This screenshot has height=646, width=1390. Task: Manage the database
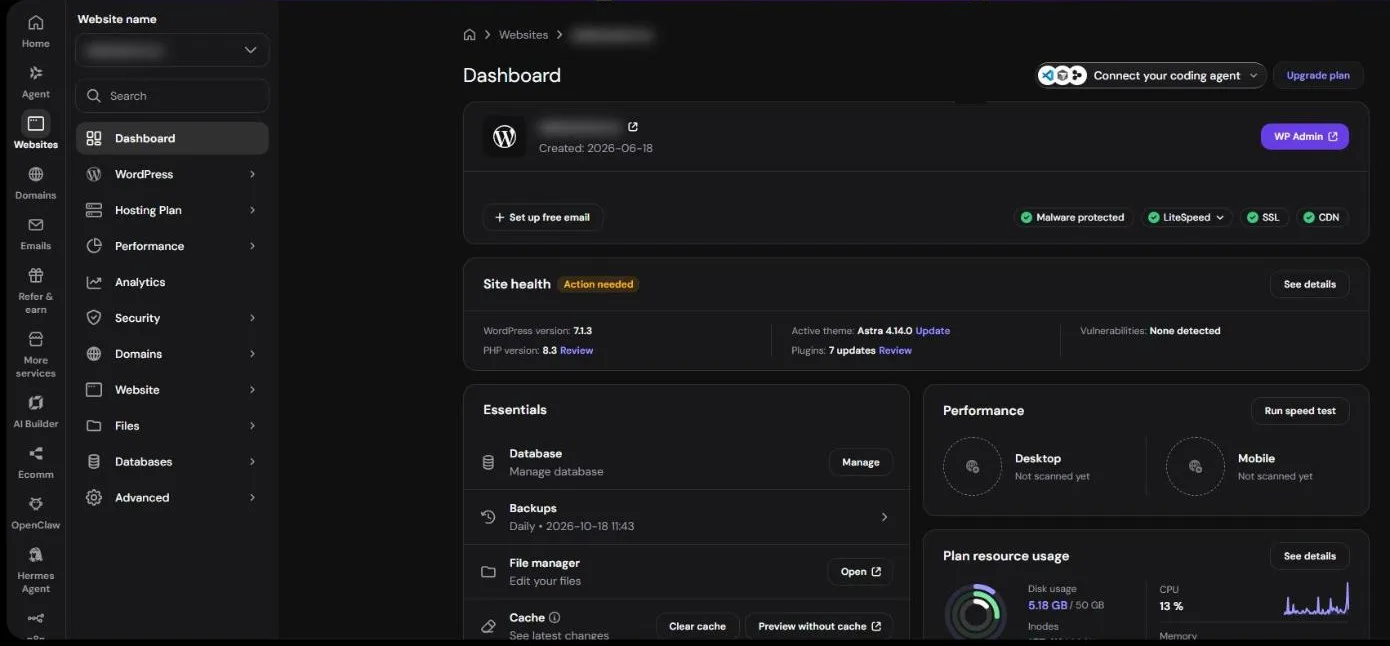pyautogui.click(x=861, y=462)
